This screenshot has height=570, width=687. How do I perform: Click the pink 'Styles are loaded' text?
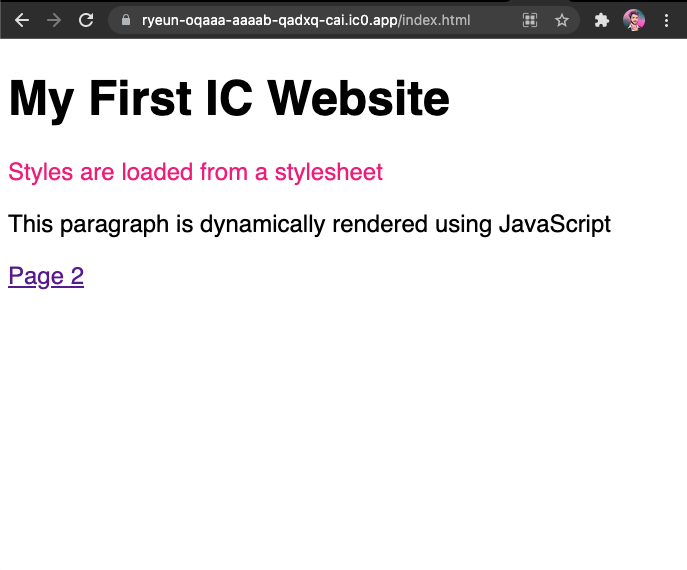click(195, 172)
